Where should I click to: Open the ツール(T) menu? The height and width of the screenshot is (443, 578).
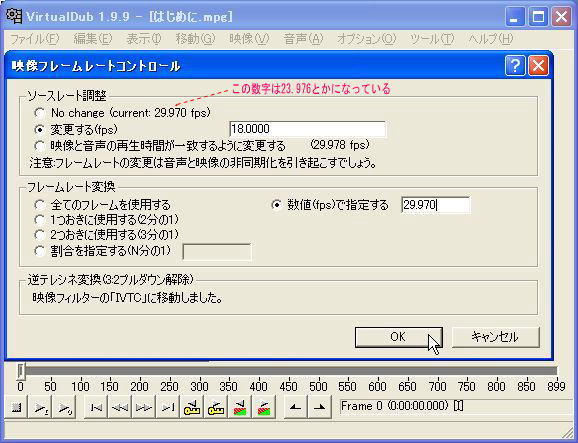pyautogui.click(x=432, y=39)
